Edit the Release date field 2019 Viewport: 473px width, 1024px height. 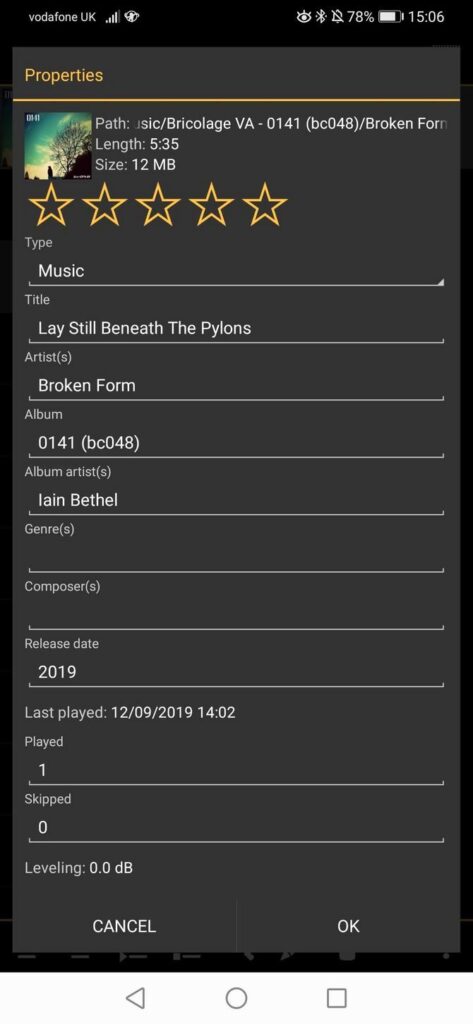(x=236, y=672)
